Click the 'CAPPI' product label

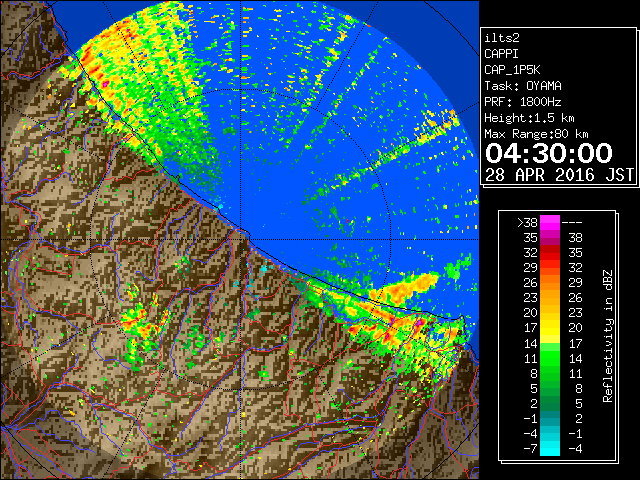[x=501, y=54]
